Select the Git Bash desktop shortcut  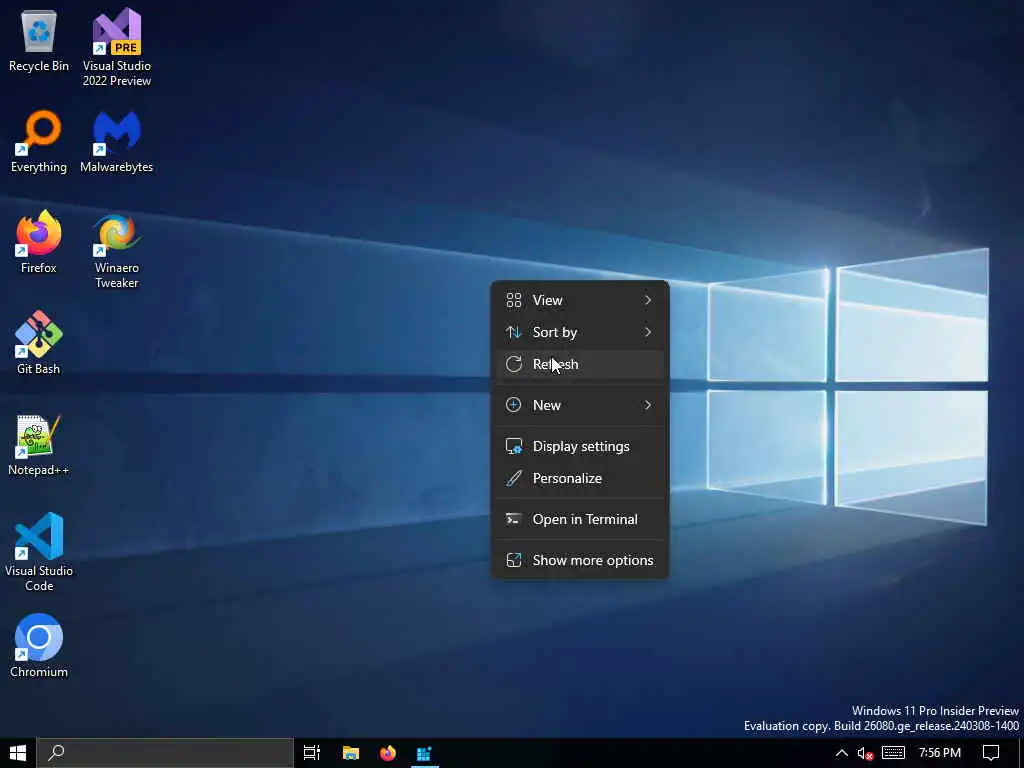tap(39, 344)
